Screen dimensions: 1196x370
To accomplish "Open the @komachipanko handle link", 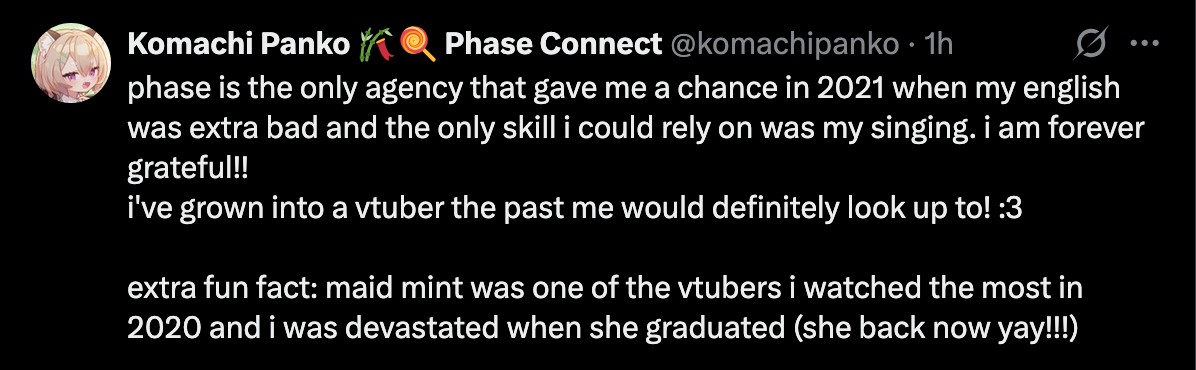I will pyautogui.click(x=784, y=46).
